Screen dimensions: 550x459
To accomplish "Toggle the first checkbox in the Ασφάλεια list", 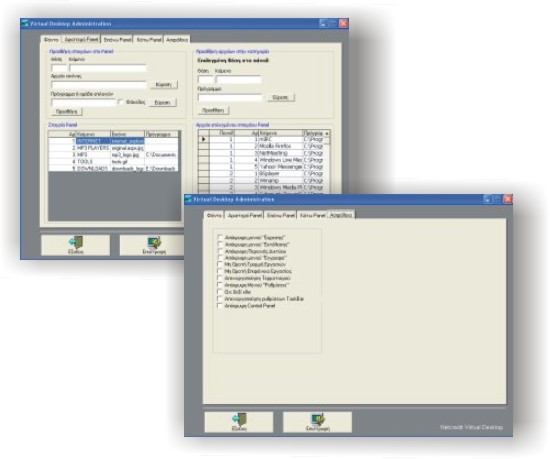I will point(220,237).
